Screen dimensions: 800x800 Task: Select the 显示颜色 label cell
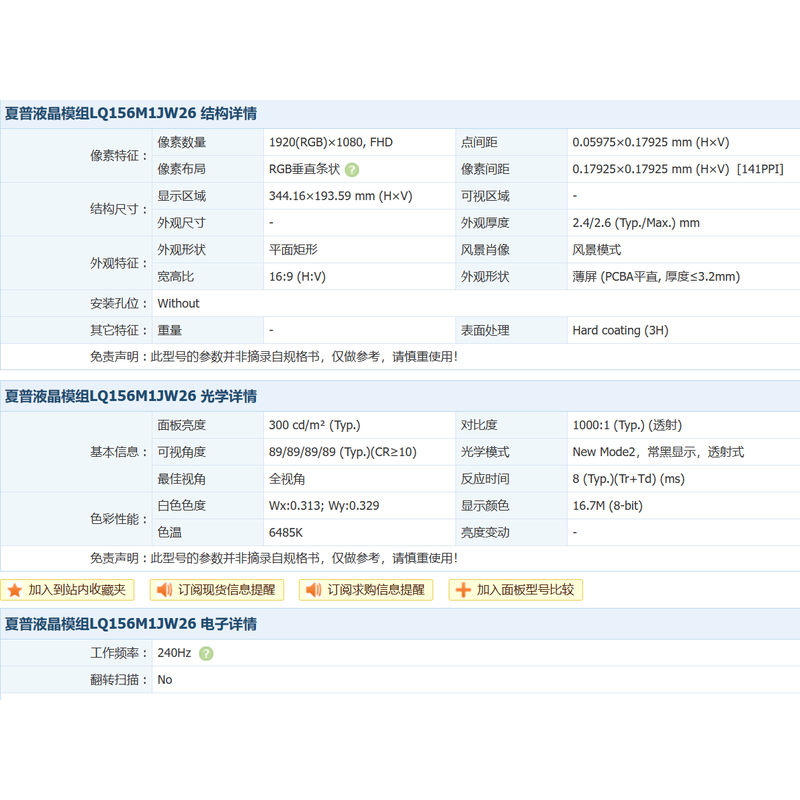point(511,506)
